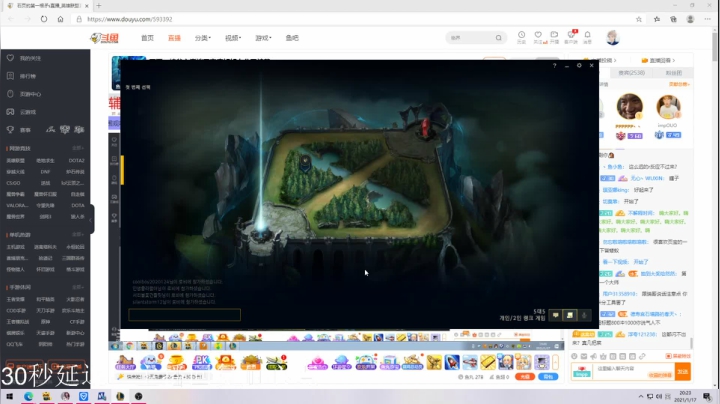
Task: Click the League client notes icon
Action: click(570, 315)
